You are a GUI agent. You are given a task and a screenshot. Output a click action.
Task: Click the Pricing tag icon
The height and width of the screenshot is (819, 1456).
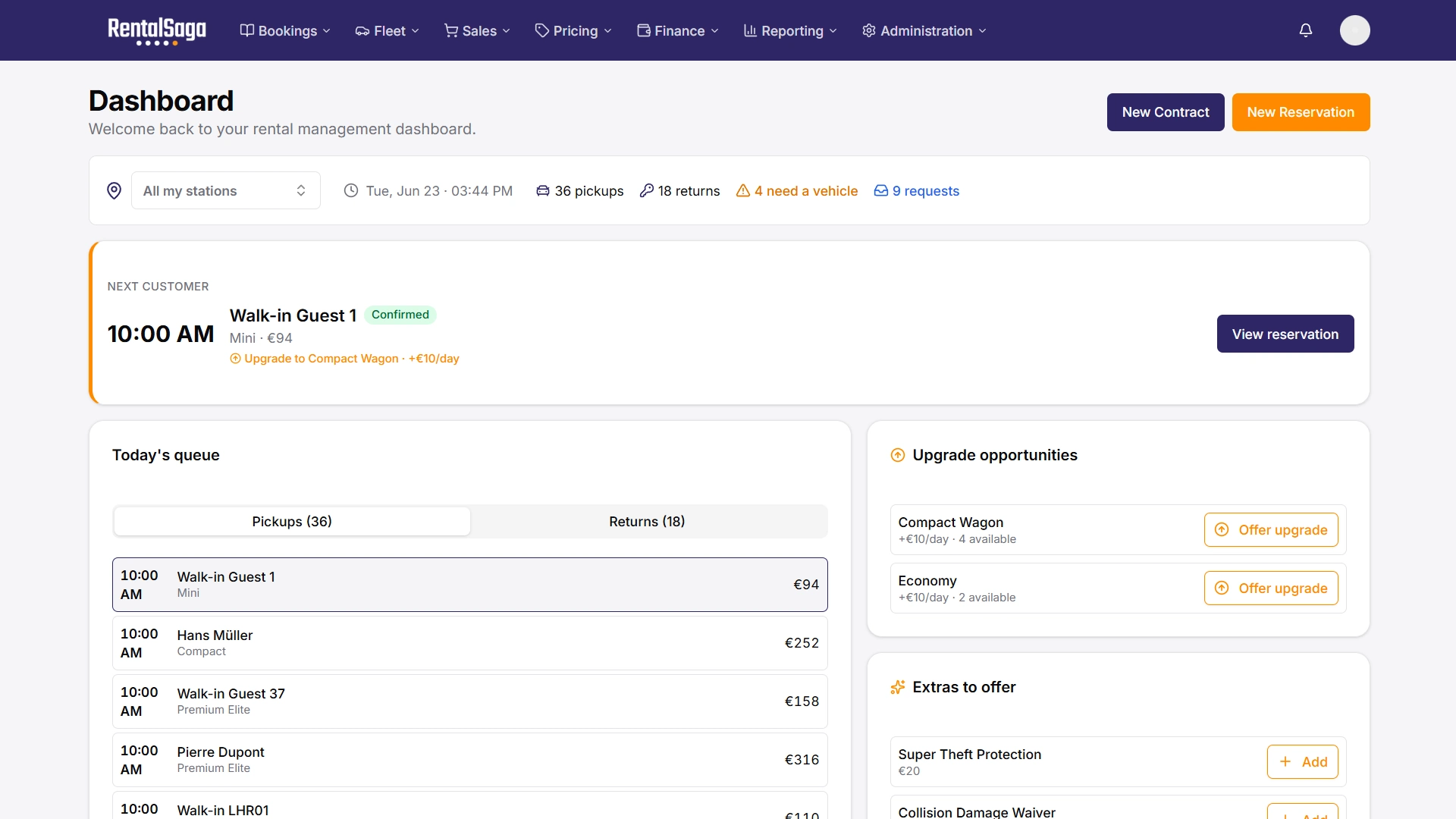click(x=541, y=30)
